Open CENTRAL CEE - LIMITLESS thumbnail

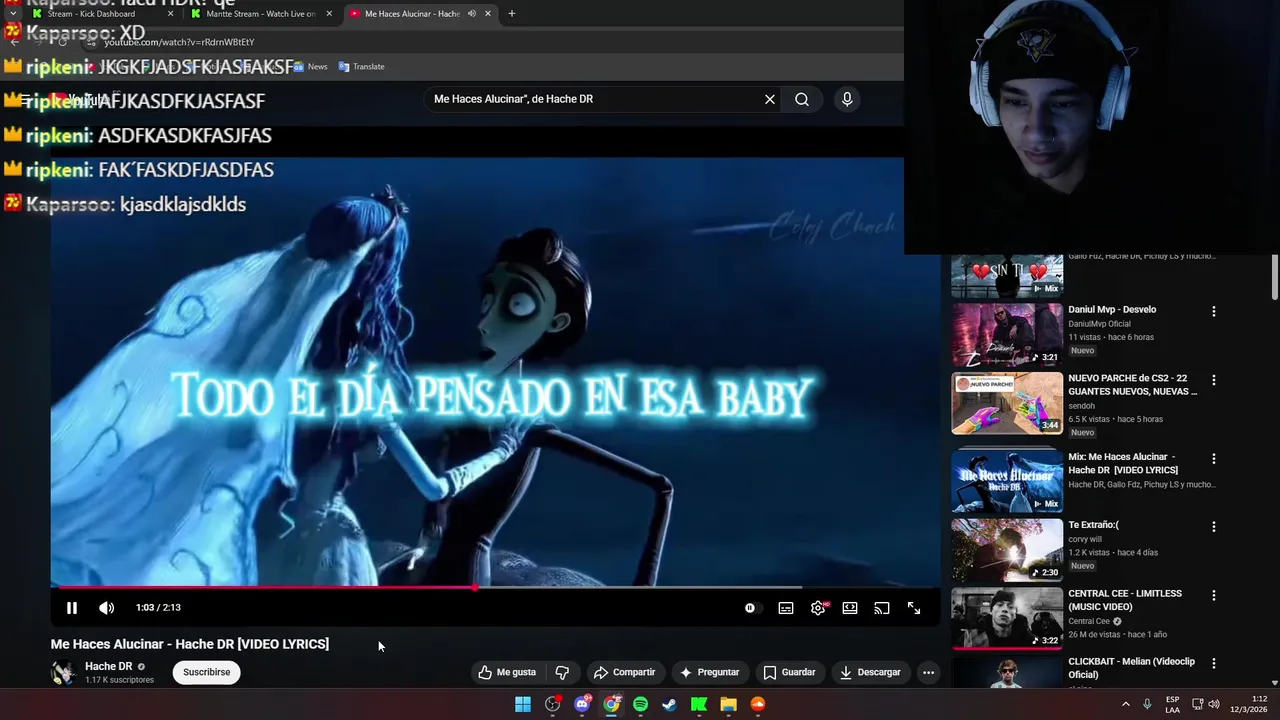pos(1007,617)
